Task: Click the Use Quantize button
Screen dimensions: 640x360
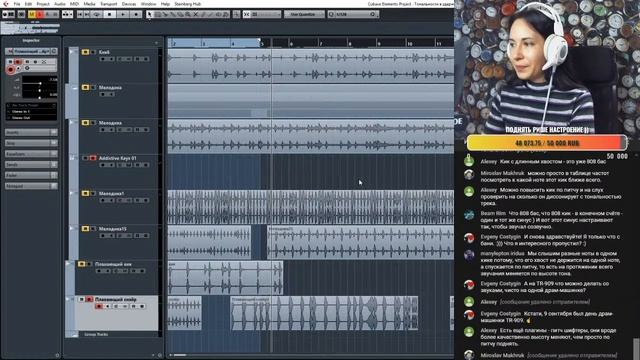Action: (x=303, y=14)
